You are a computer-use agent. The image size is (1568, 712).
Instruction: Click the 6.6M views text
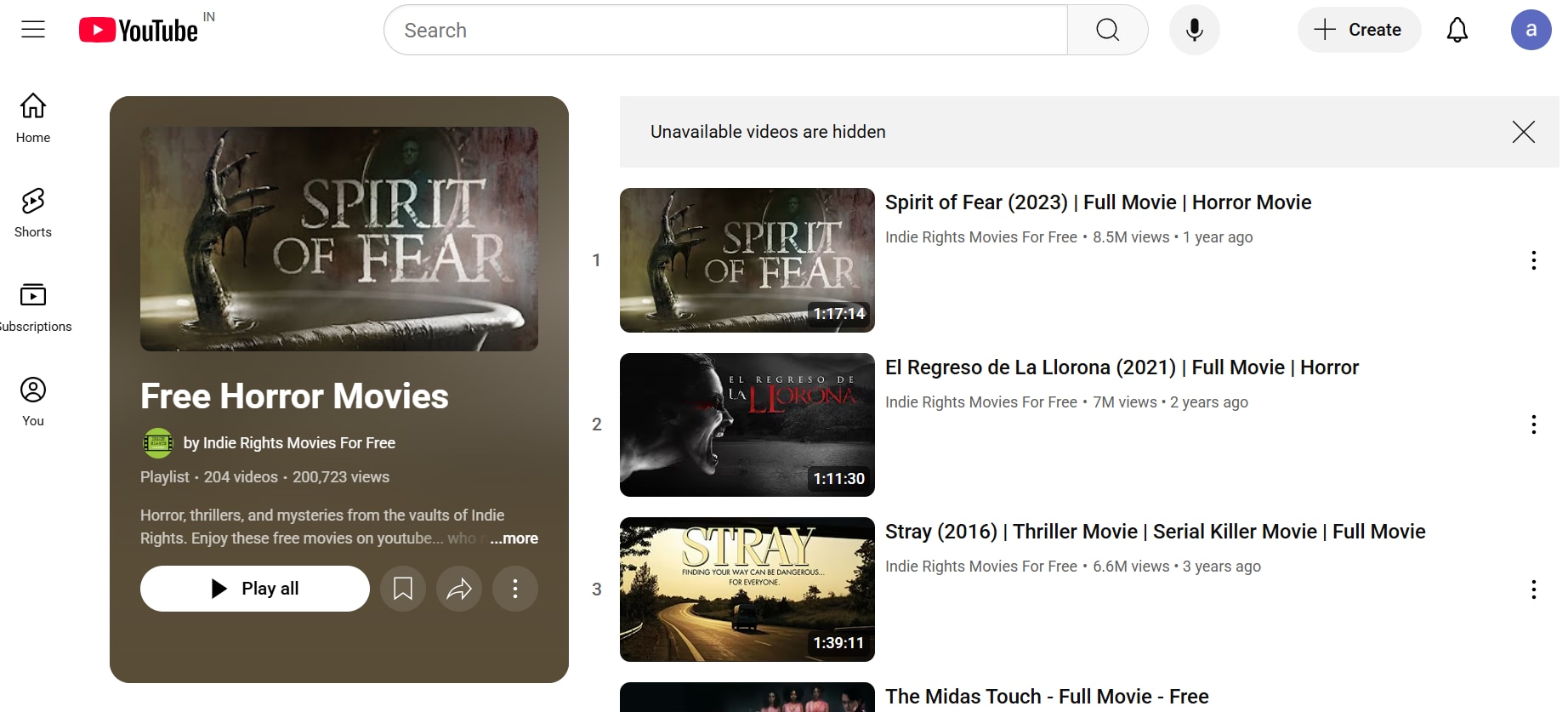(1131, 567)
